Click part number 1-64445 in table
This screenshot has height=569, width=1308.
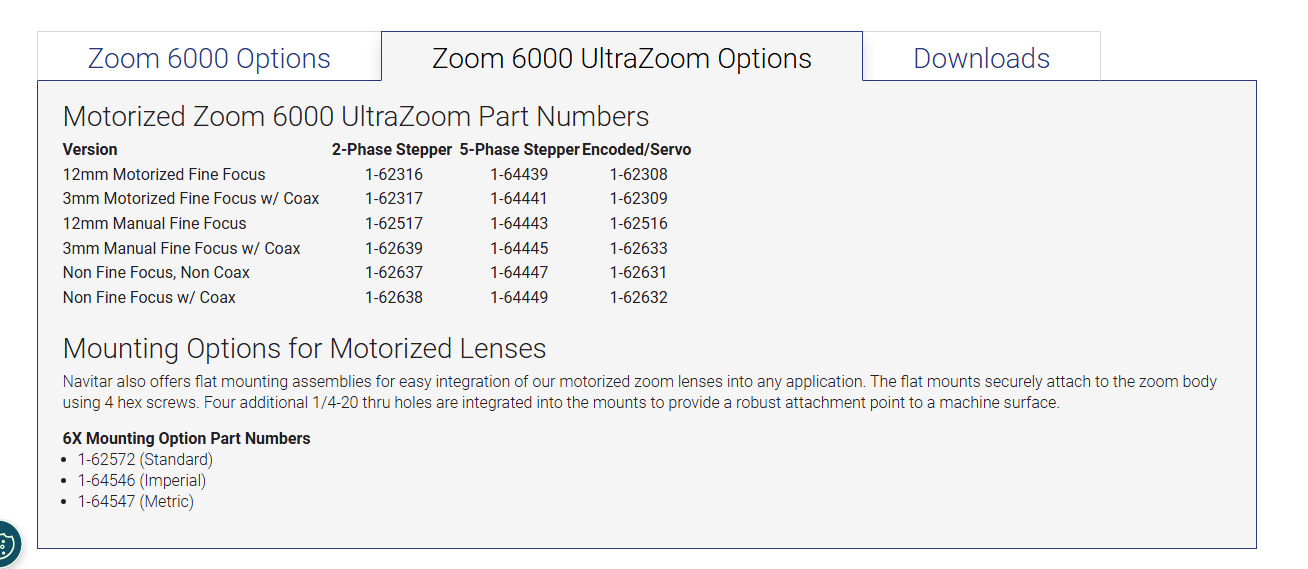[519, 248]
